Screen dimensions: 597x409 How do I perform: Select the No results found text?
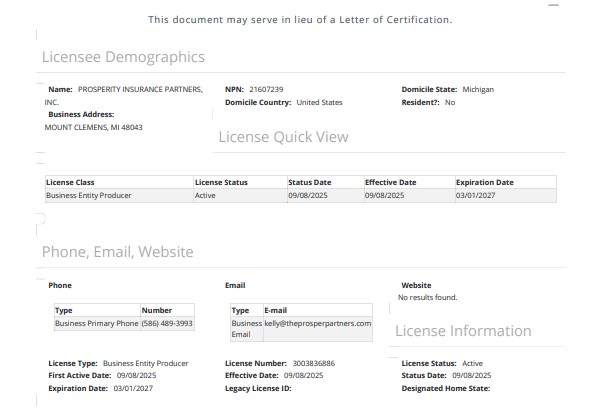[x=428, y=297]
